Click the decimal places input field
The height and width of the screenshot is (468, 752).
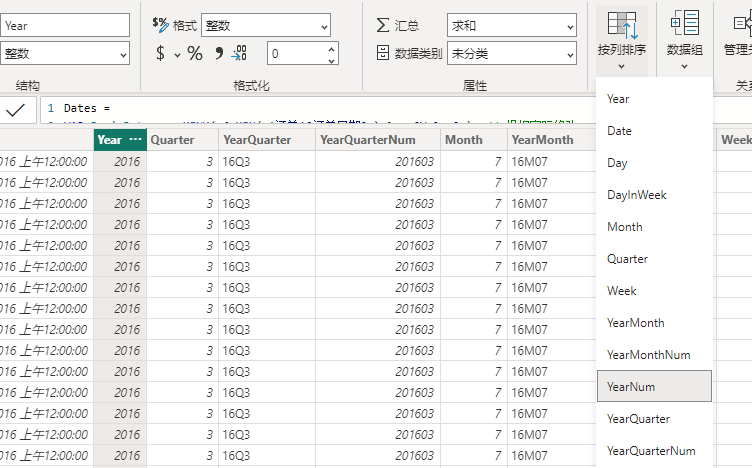click(297, 53)
